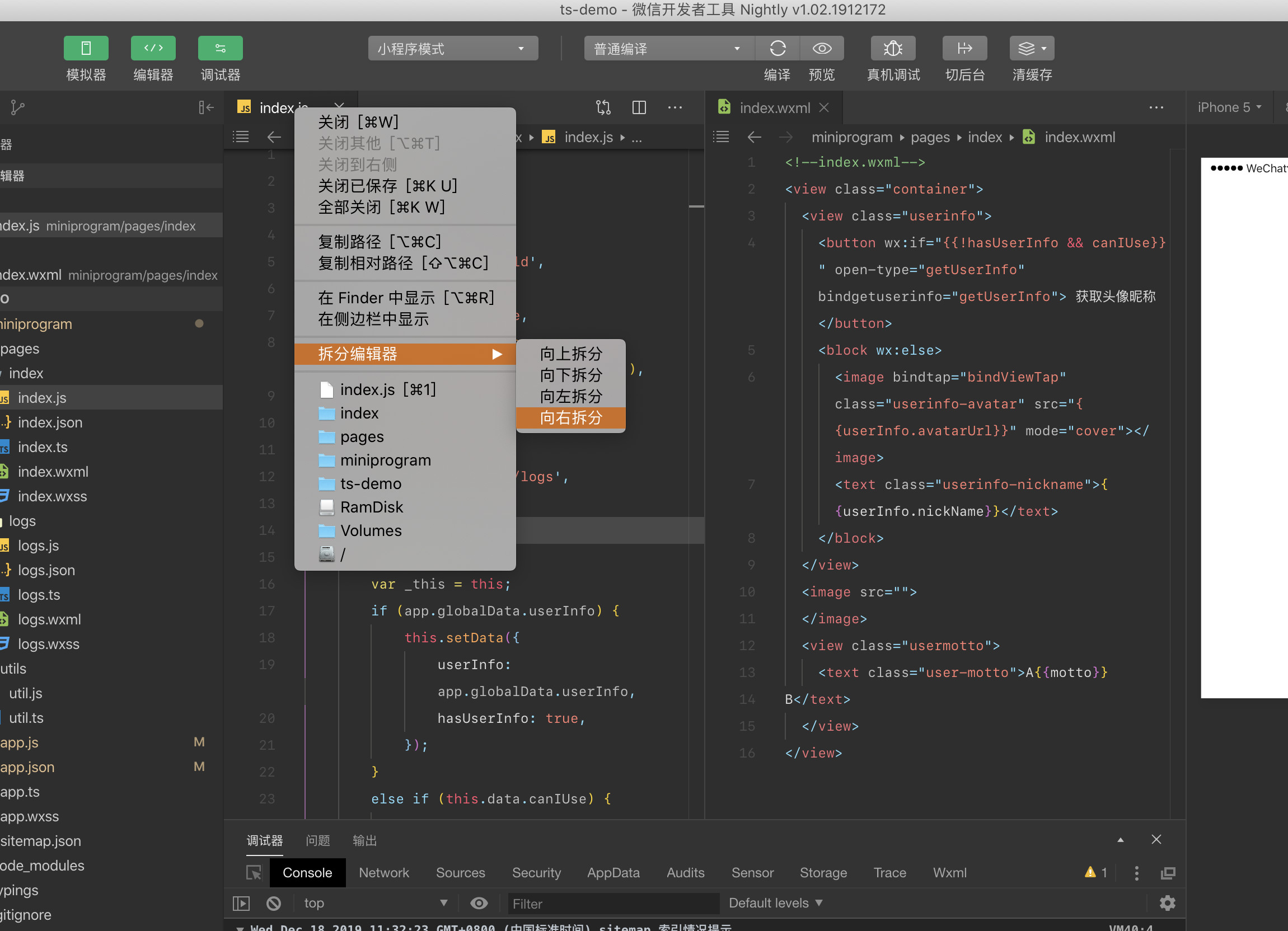Screen dimensions: 1288x931
Task: Toggle the 编辑器 editor panel button
Action: click(x=153, y=48)
